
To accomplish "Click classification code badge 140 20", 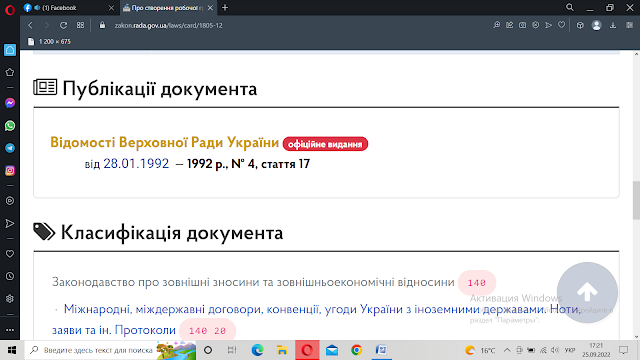I will tap(207, 330).
